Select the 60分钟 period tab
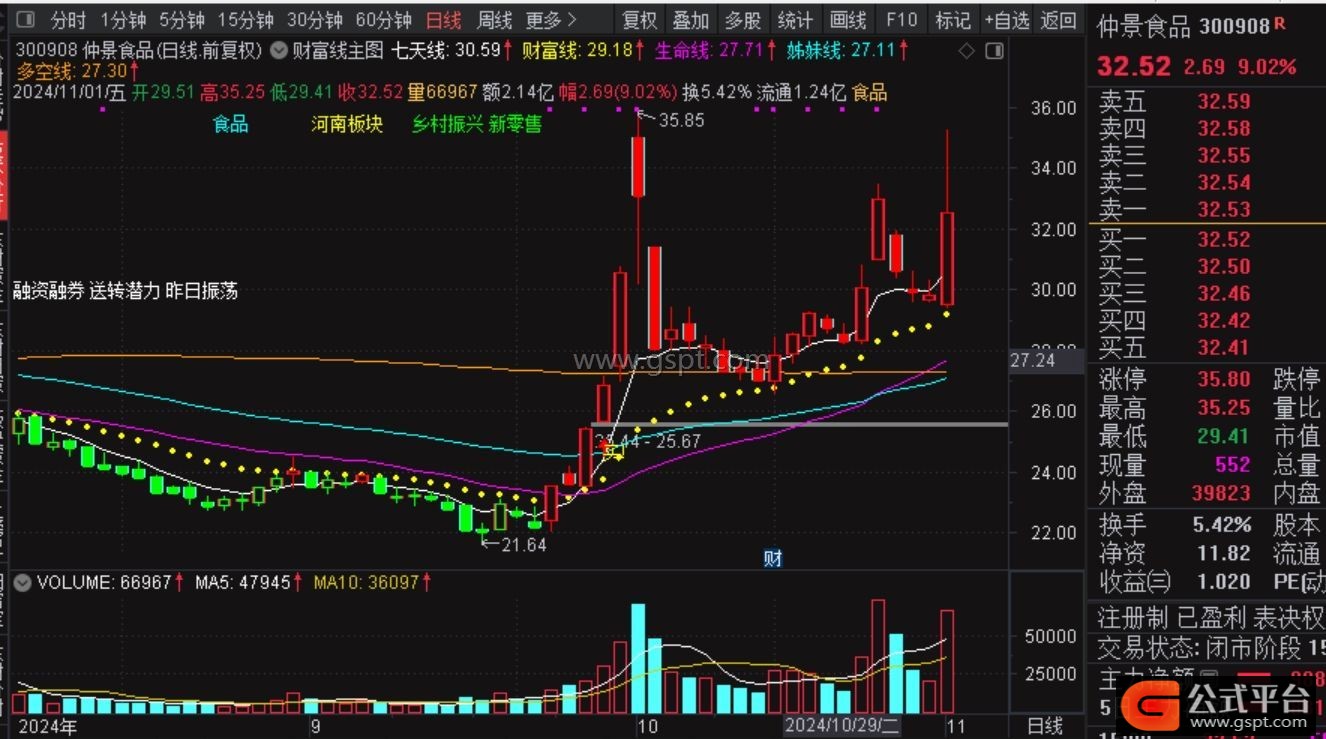The width and height of the screenshot is (1326, 739). click(x=383, y=20)
